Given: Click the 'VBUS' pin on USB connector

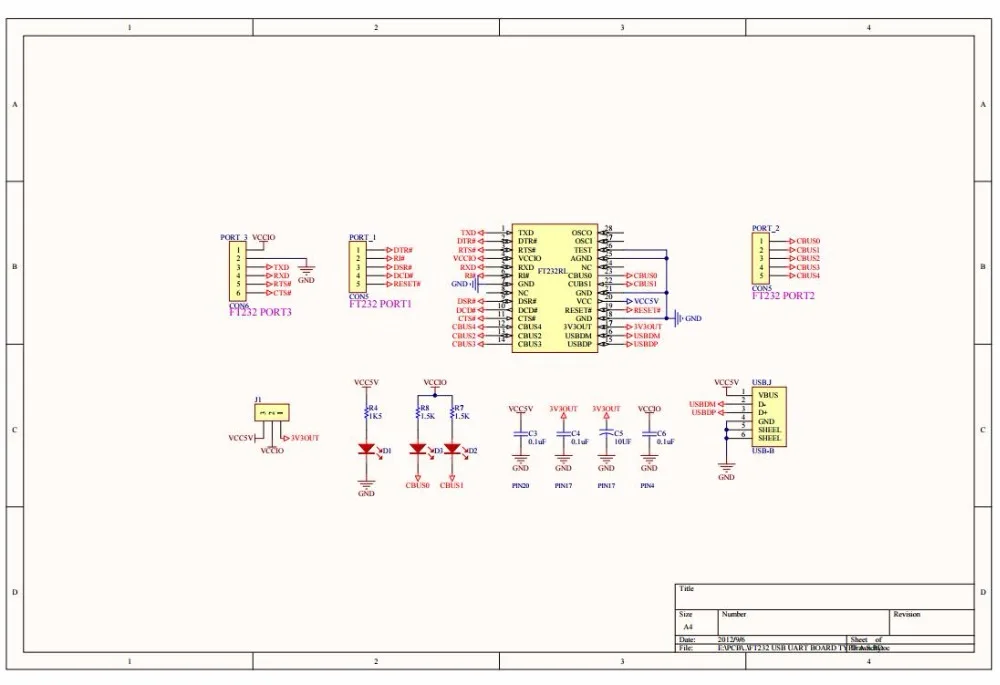Looking at the screenshot, I should 768,395.
